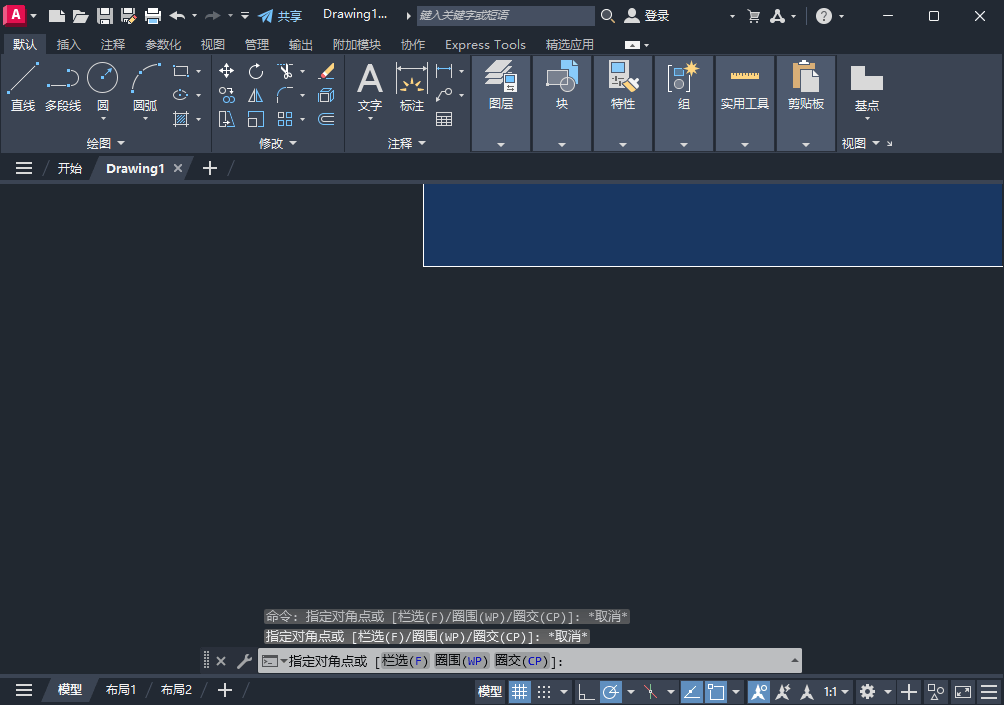Toggle grid display in the status bar
This screenshot has width=1004, height=705.
tap(519, 691)
